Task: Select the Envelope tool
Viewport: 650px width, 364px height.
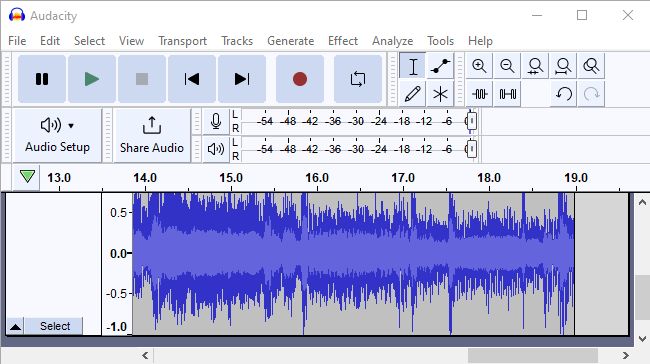Action: click(440, 66)
